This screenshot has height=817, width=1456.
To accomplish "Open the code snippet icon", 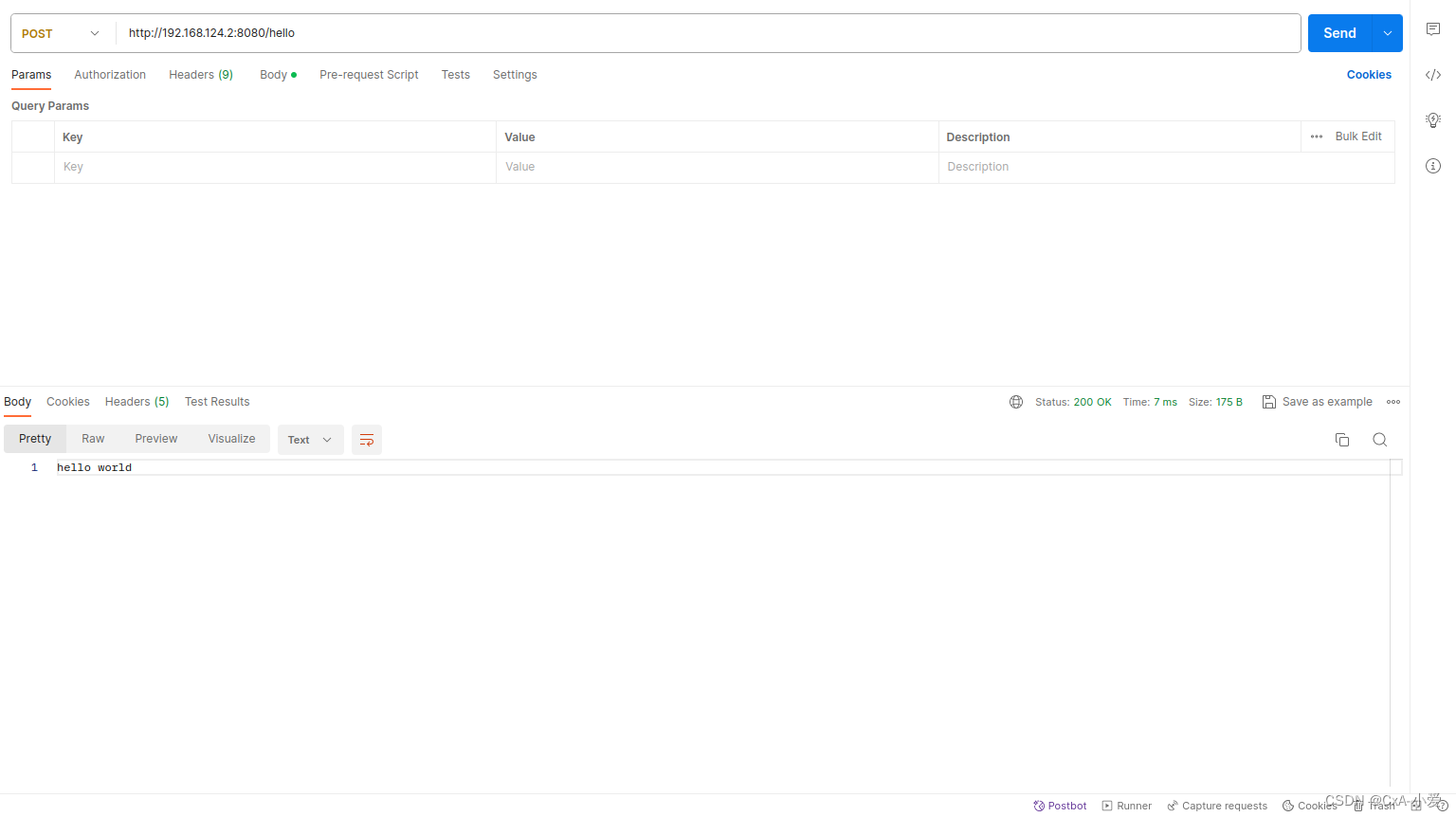I will [x=1433, y=75].
